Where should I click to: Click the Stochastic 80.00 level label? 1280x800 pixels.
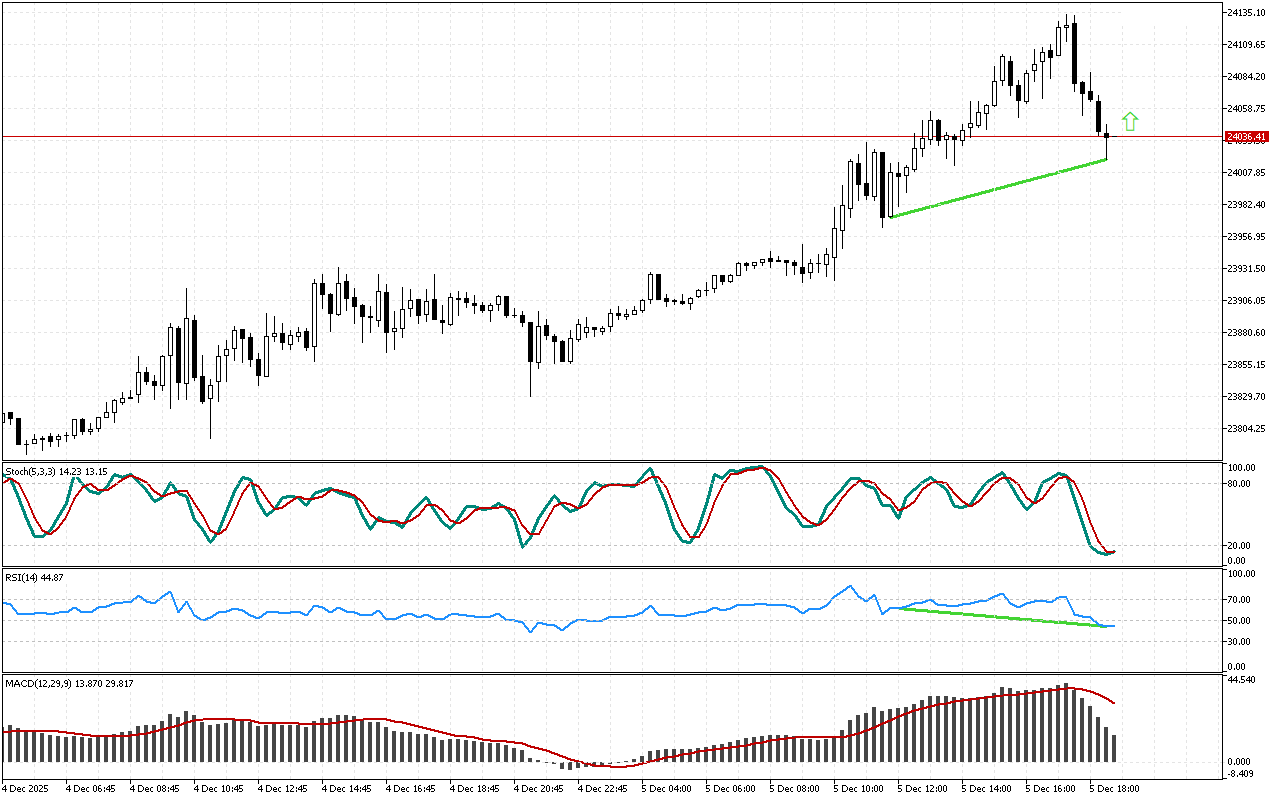(1241, 484)
